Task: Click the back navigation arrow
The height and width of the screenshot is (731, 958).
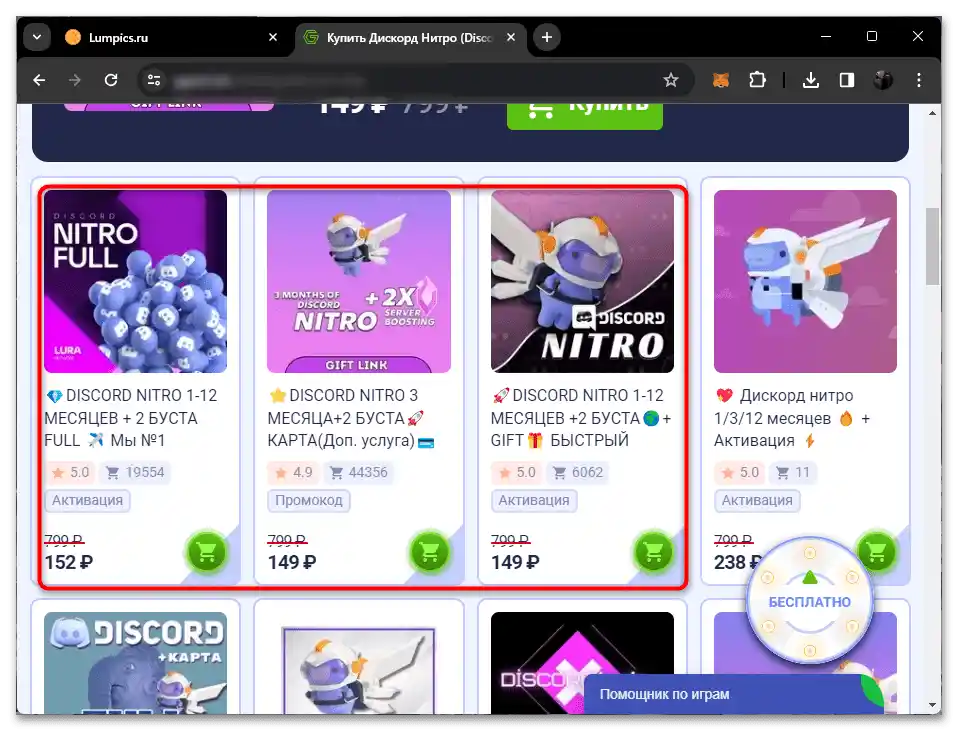Action: pyautogui.click(x=39, y=80)
